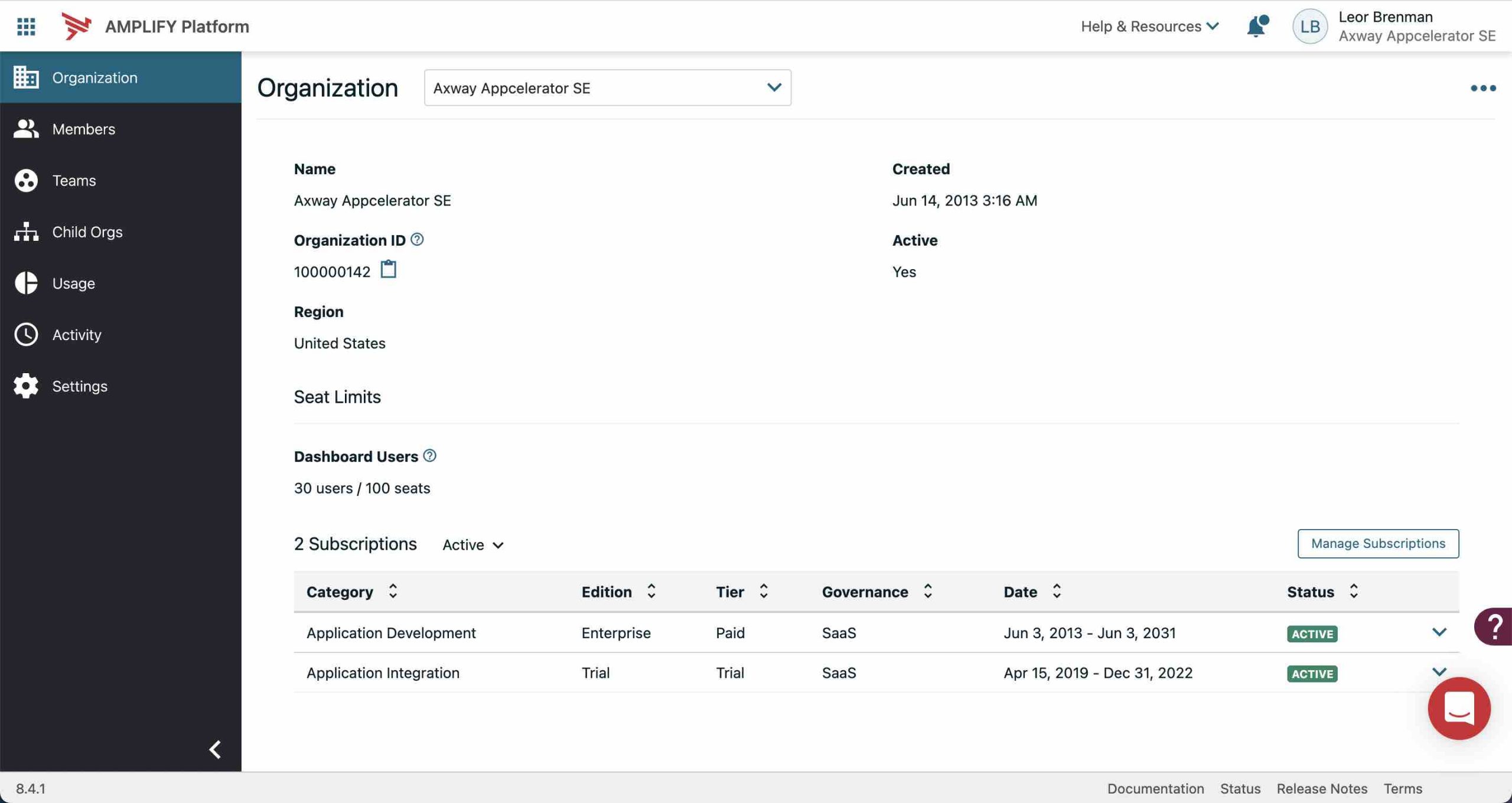The height and width of the screenshot is (803, 1512).
Task: Go to Usage in the sidebar
Action: coord(120,283)
